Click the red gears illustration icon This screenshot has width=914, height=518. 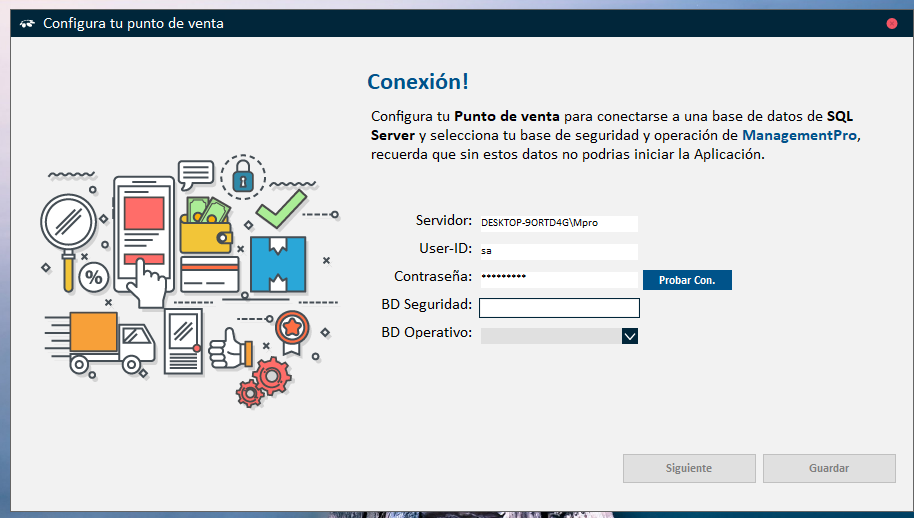(x=262, y=381)
